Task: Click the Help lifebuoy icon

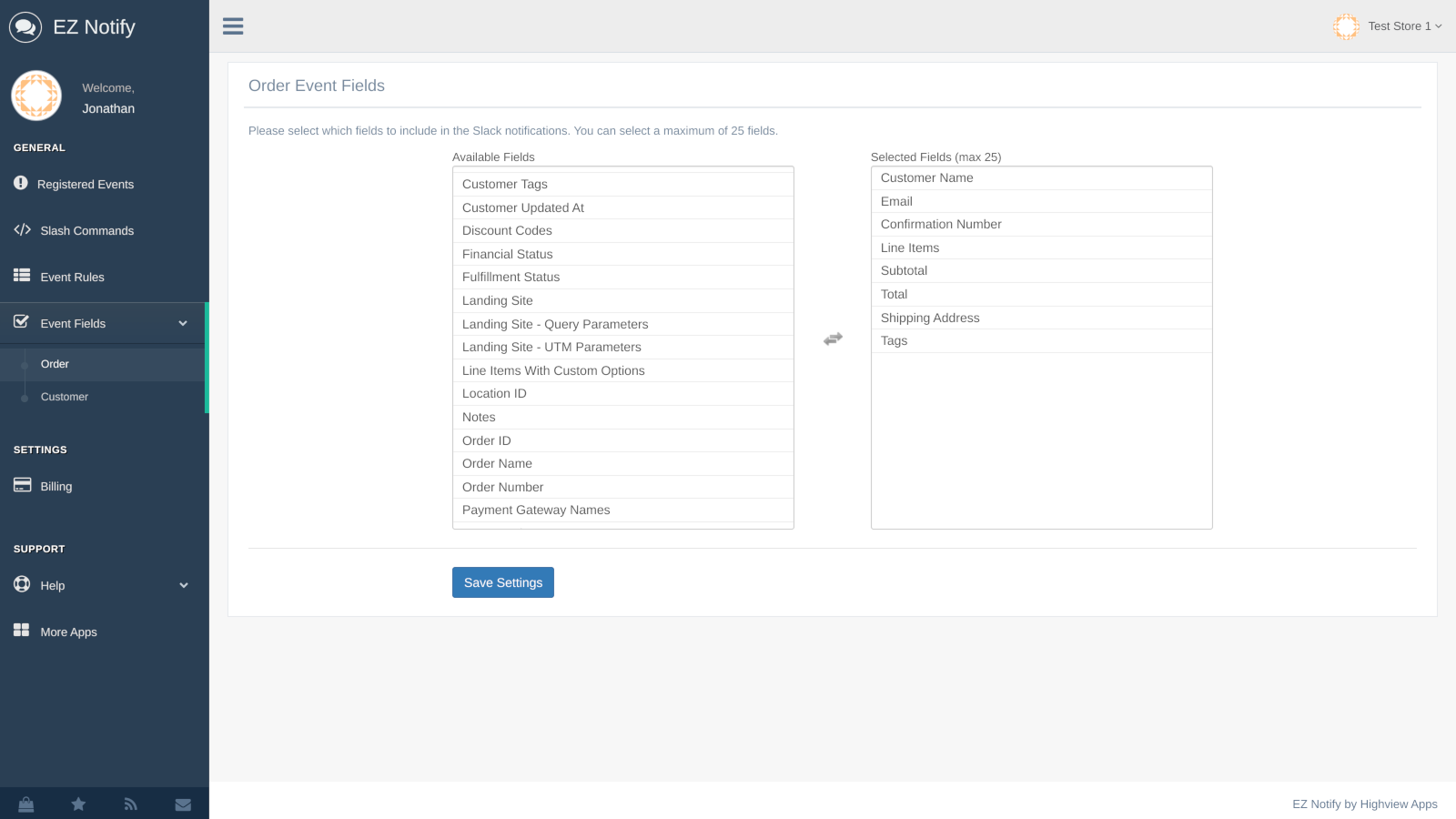Action: 21,584
